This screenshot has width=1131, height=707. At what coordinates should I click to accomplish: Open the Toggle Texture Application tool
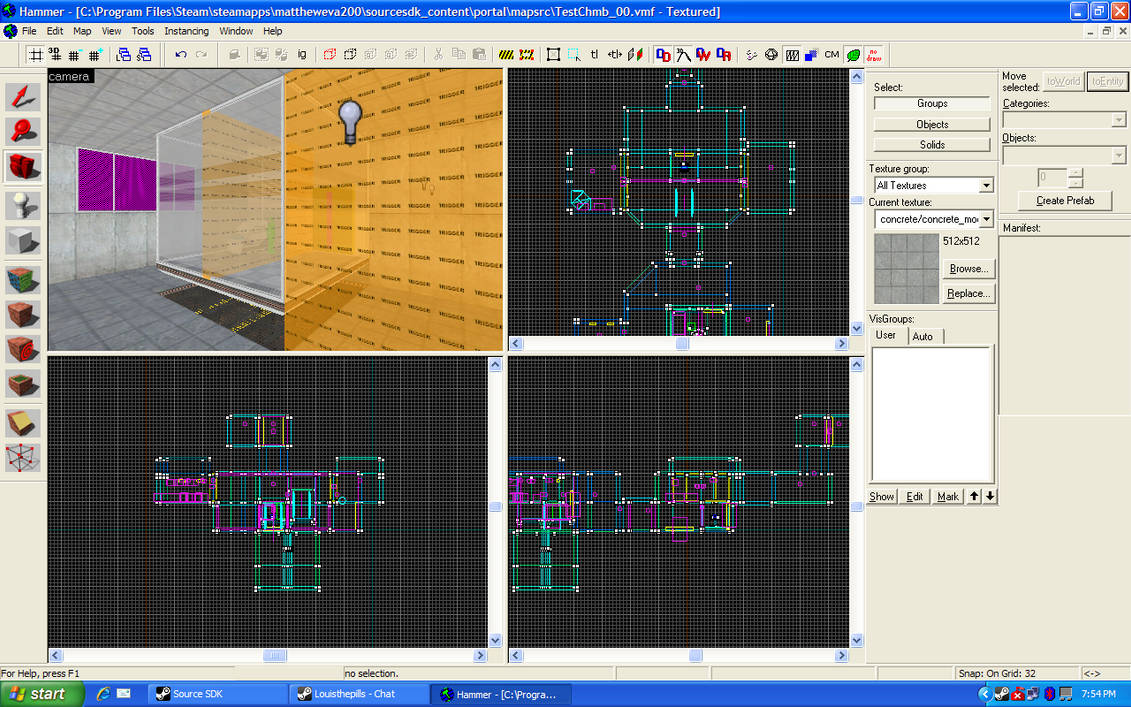23,280
